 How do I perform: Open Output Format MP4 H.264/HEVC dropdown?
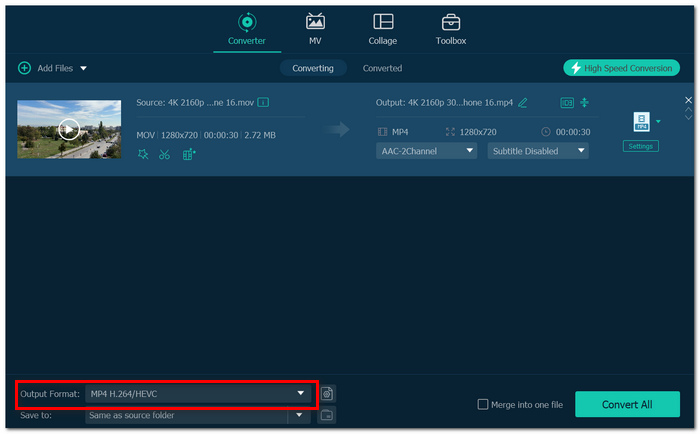(x=198, y=394)
